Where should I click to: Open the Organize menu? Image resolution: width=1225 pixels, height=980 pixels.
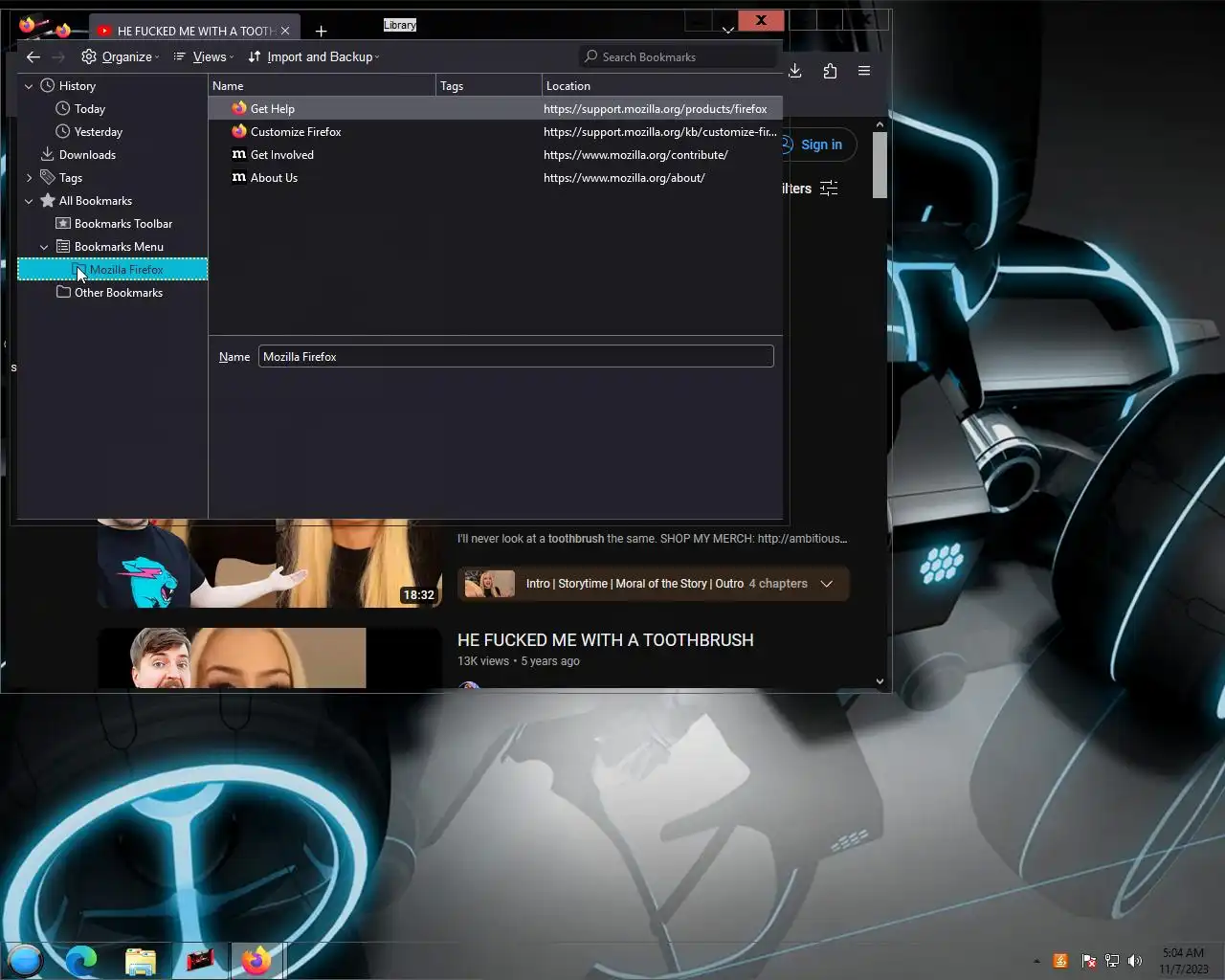coord(121,57)
